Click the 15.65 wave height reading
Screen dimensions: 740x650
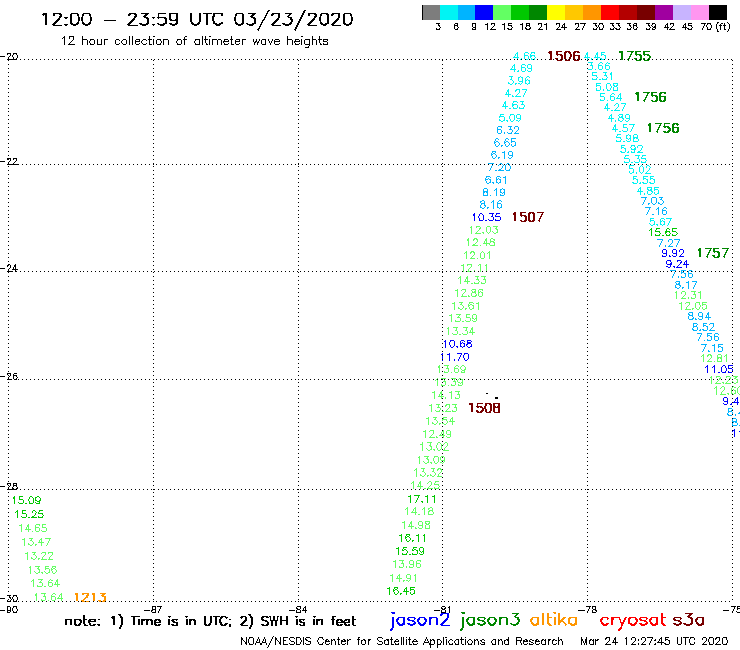click(663, 232)
